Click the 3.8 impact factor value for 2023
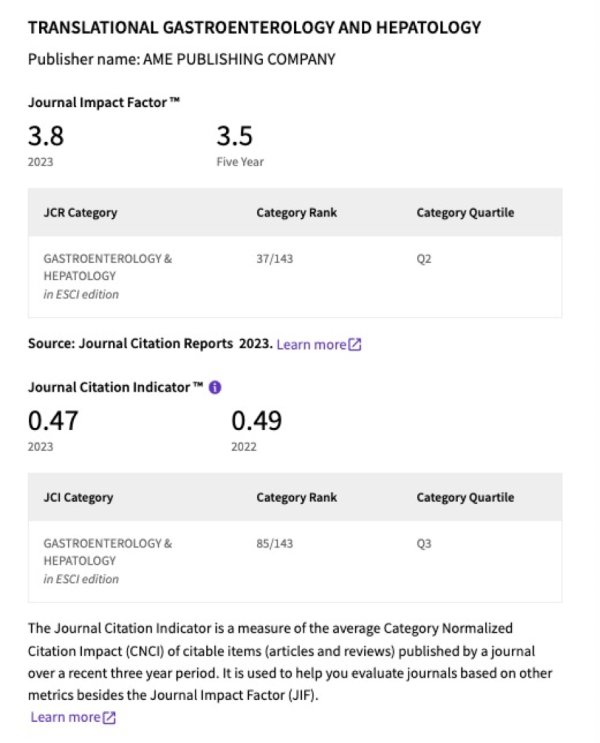 [x=45, y=136]
